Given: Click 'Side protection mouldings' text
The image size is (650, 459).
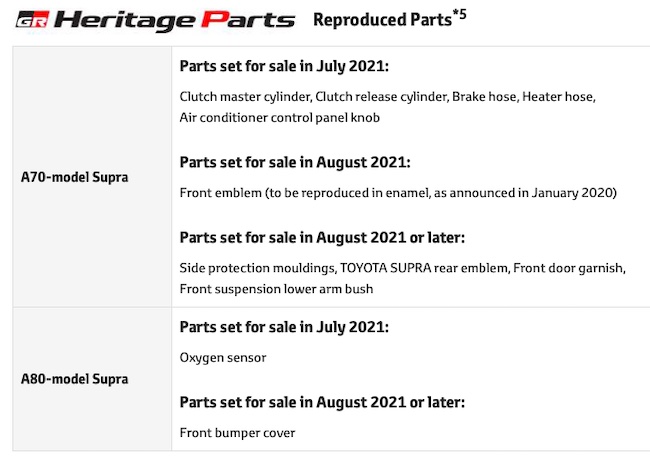Looking at the screenshot, I should 257,268.
